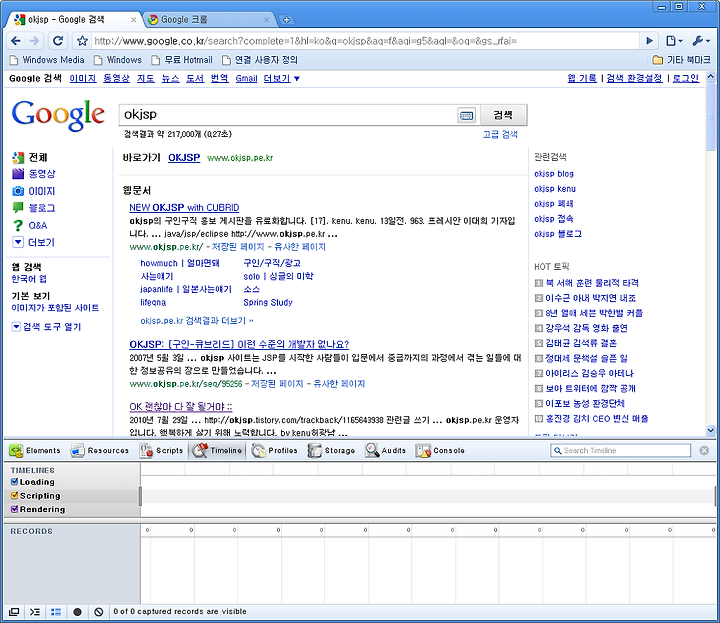The height and width of the screenshot is (623, 720).
Task: Bookmark page with the star icon
Action: (82, 41)
